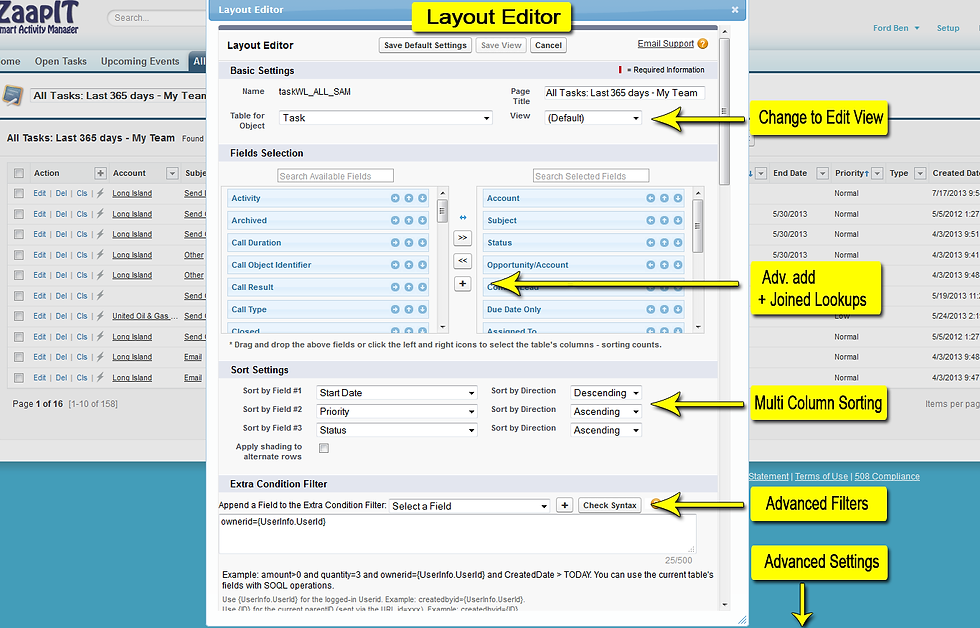Open the Table for Object dropdown
Viewport: 980px width, 628px height.
pos(386,118)
